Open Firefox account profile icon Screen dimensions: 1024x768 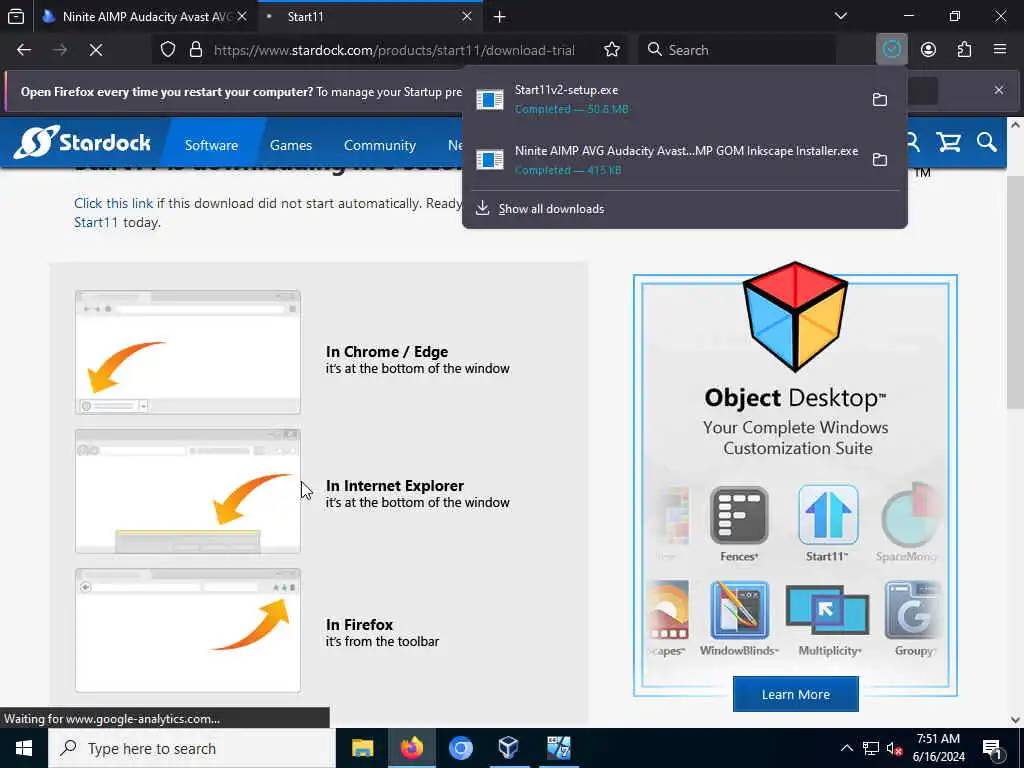(x=928, y=50)
